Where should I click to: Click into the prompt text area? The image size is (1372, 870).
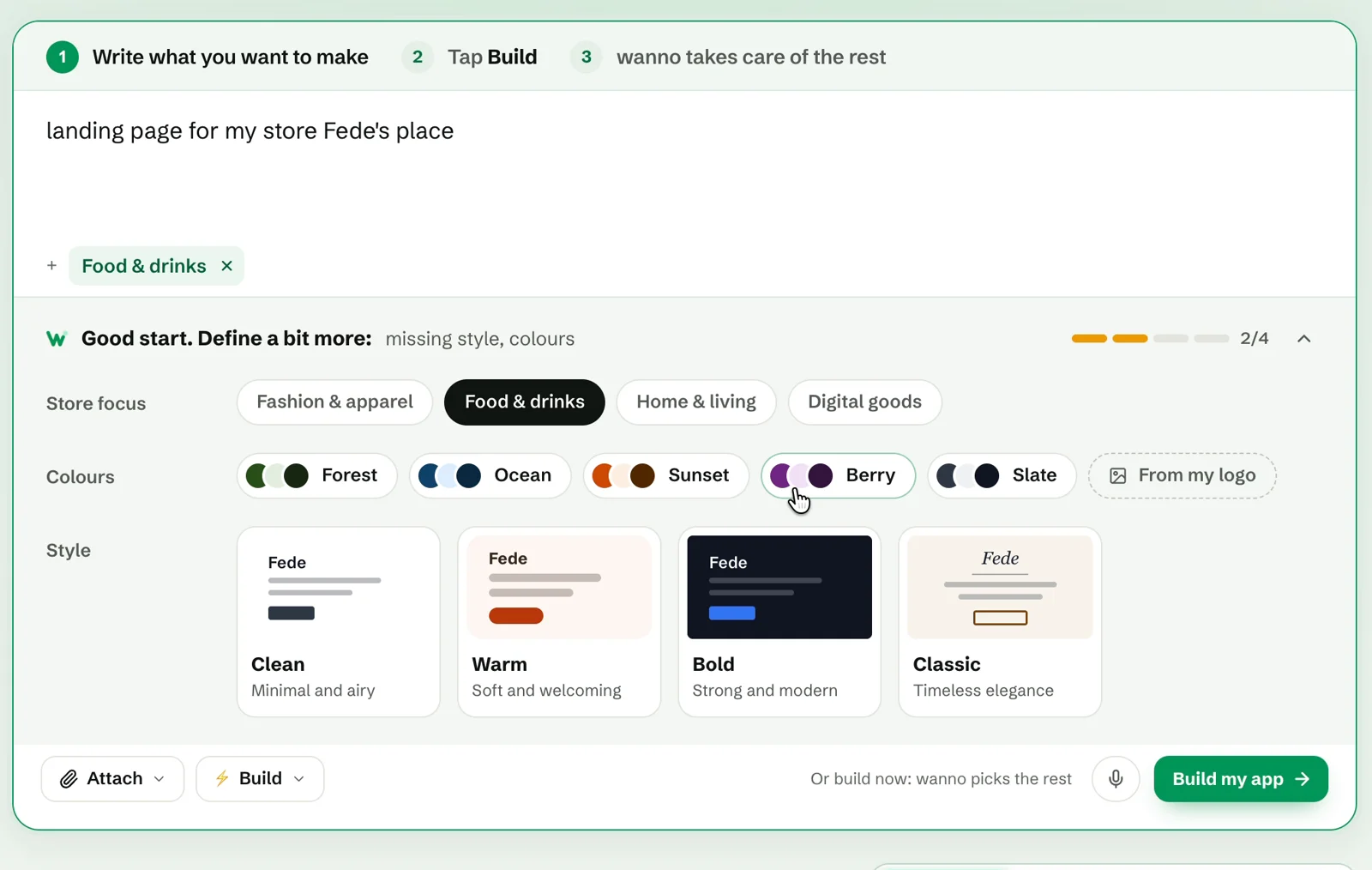point(684,167)
